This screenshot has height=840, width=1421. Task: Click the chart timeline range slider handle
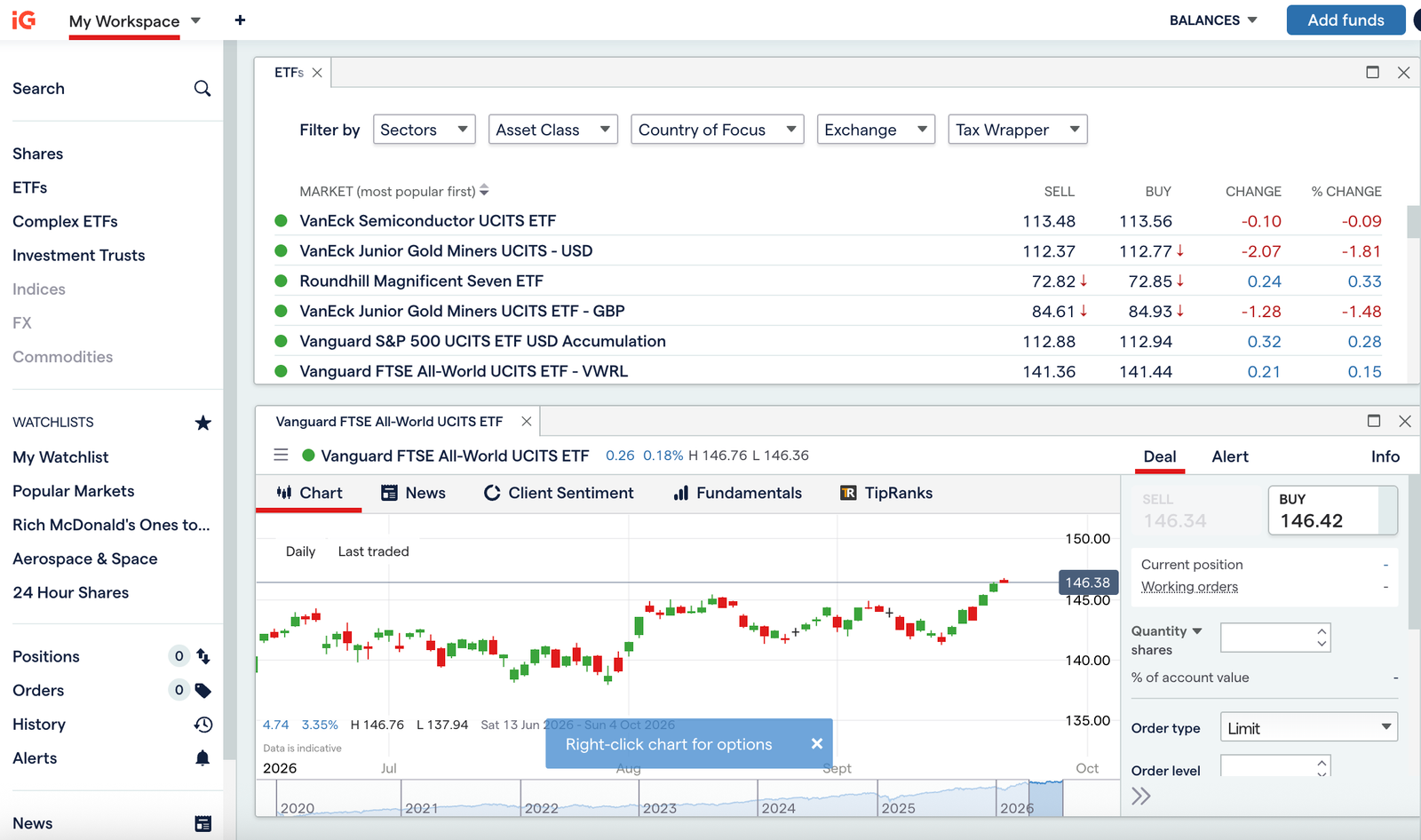[x=1046, y=798]
